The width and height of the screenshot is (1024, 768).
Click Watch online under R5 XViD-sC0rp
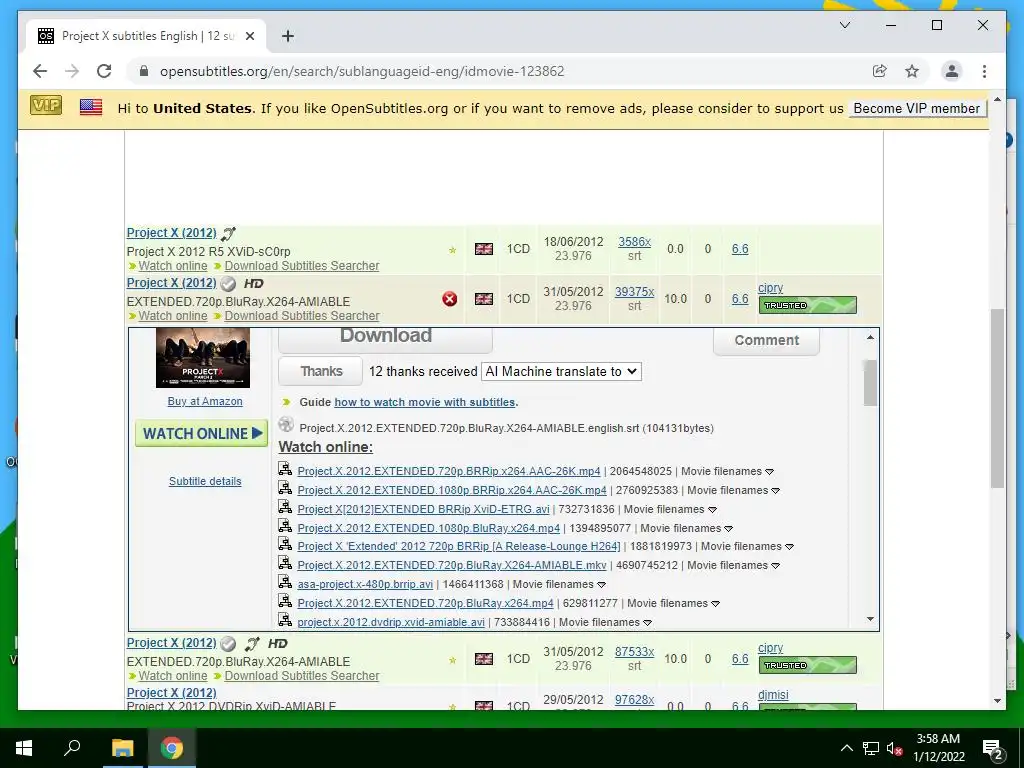point(172,266)
